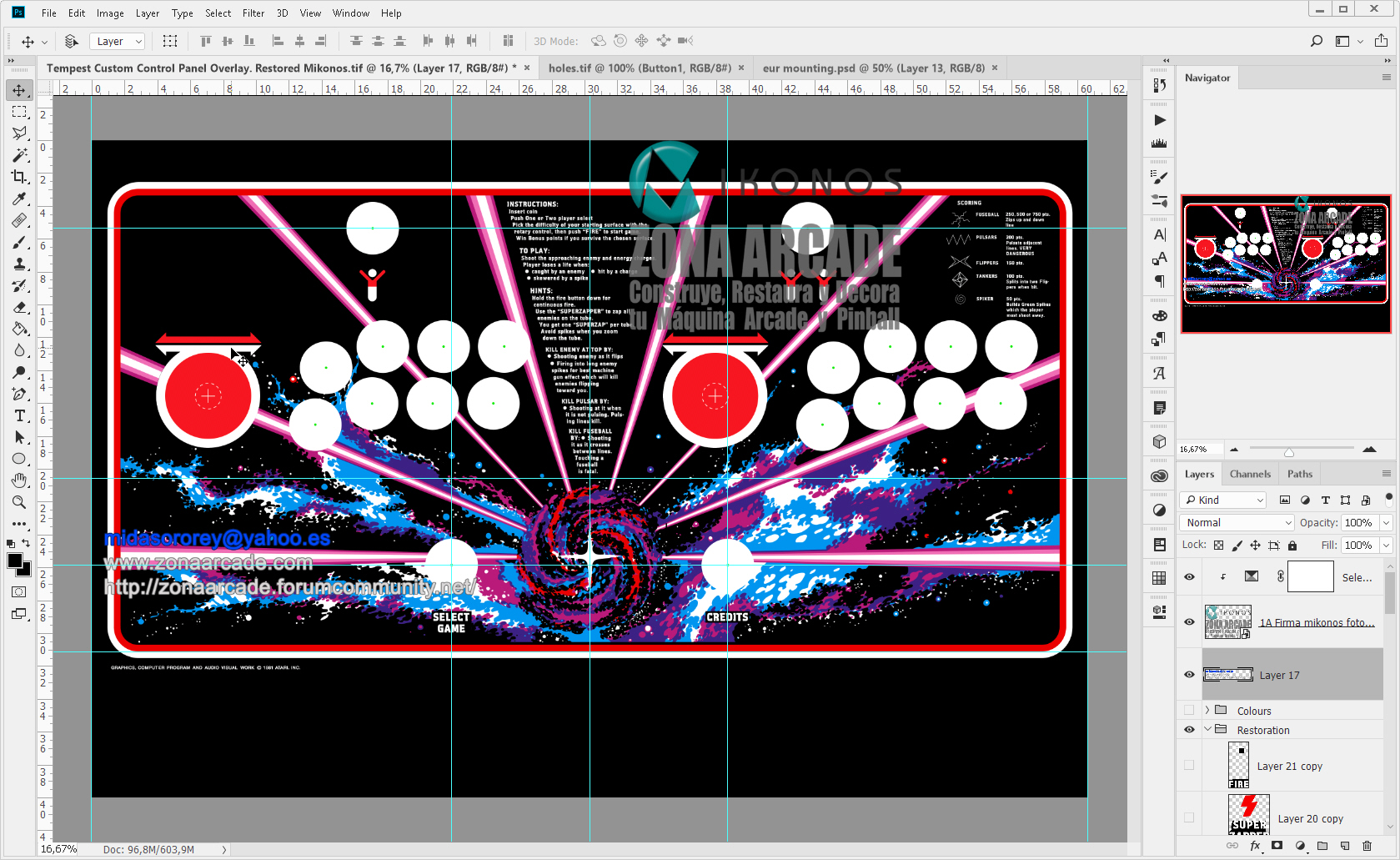Image resolution: width=1400 pixels, height=860 pixels.
Task: Click the 1A Firma mikonos foto layer name
Action: pos(1316,622)
